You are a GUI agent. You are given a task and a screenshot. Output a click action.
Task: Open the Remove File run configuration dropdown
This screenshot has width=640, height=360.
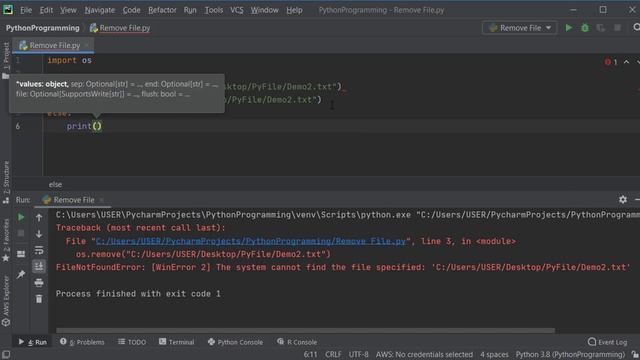click(x=520, y=28)
